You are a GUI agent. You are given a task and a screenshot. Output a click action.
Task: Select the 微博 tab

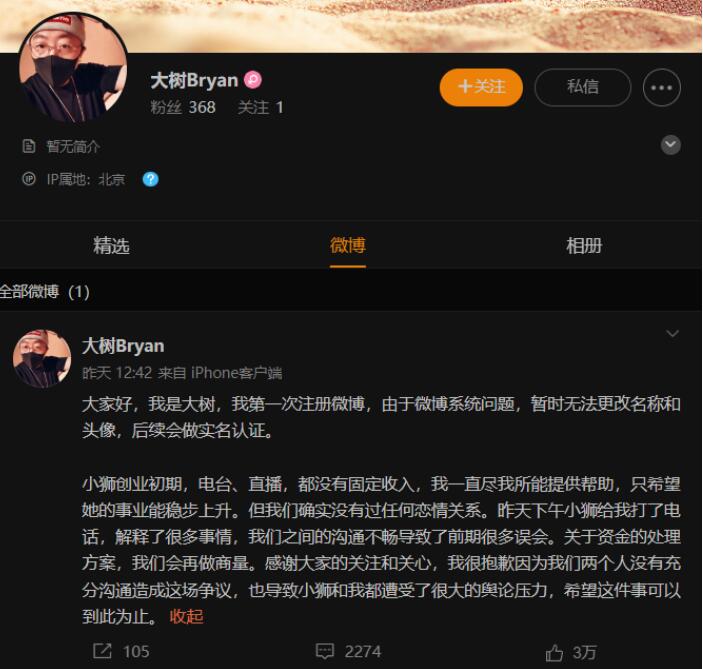tap(348, 246)
